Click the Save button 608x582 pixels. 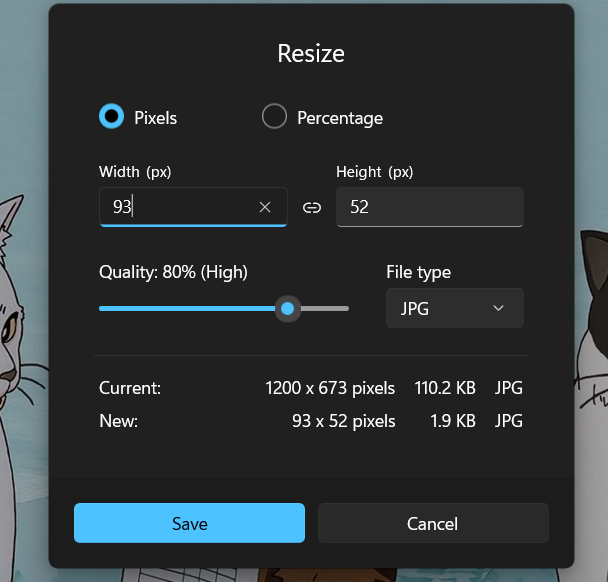pos(189,523)
